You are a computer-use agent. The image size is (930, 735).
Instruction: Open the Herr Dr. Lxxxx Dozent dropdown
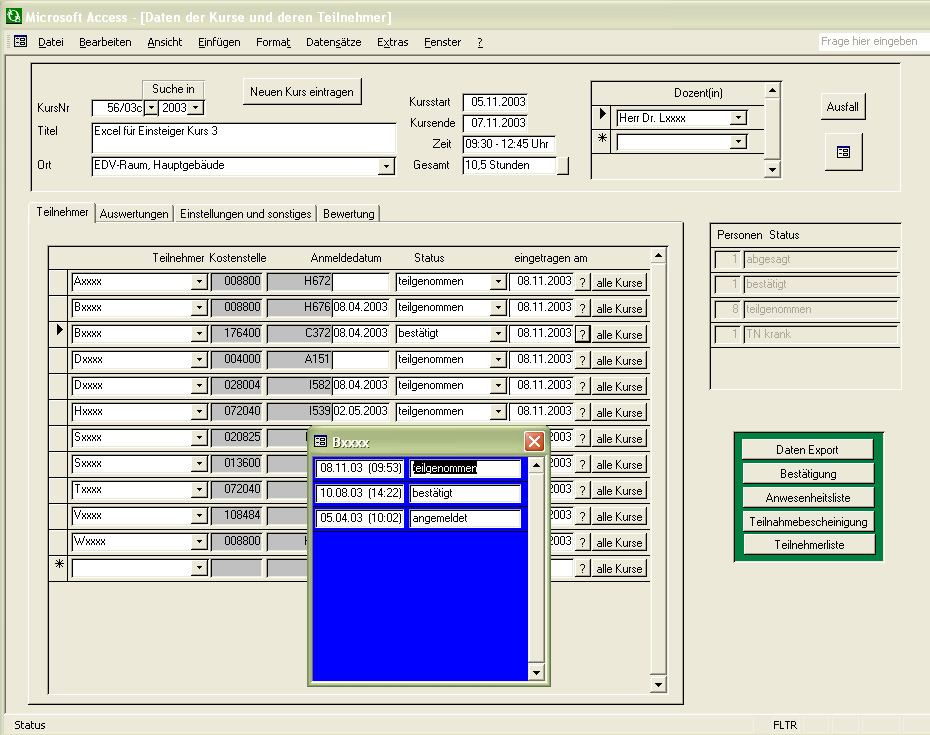click(x=738, y=118)
